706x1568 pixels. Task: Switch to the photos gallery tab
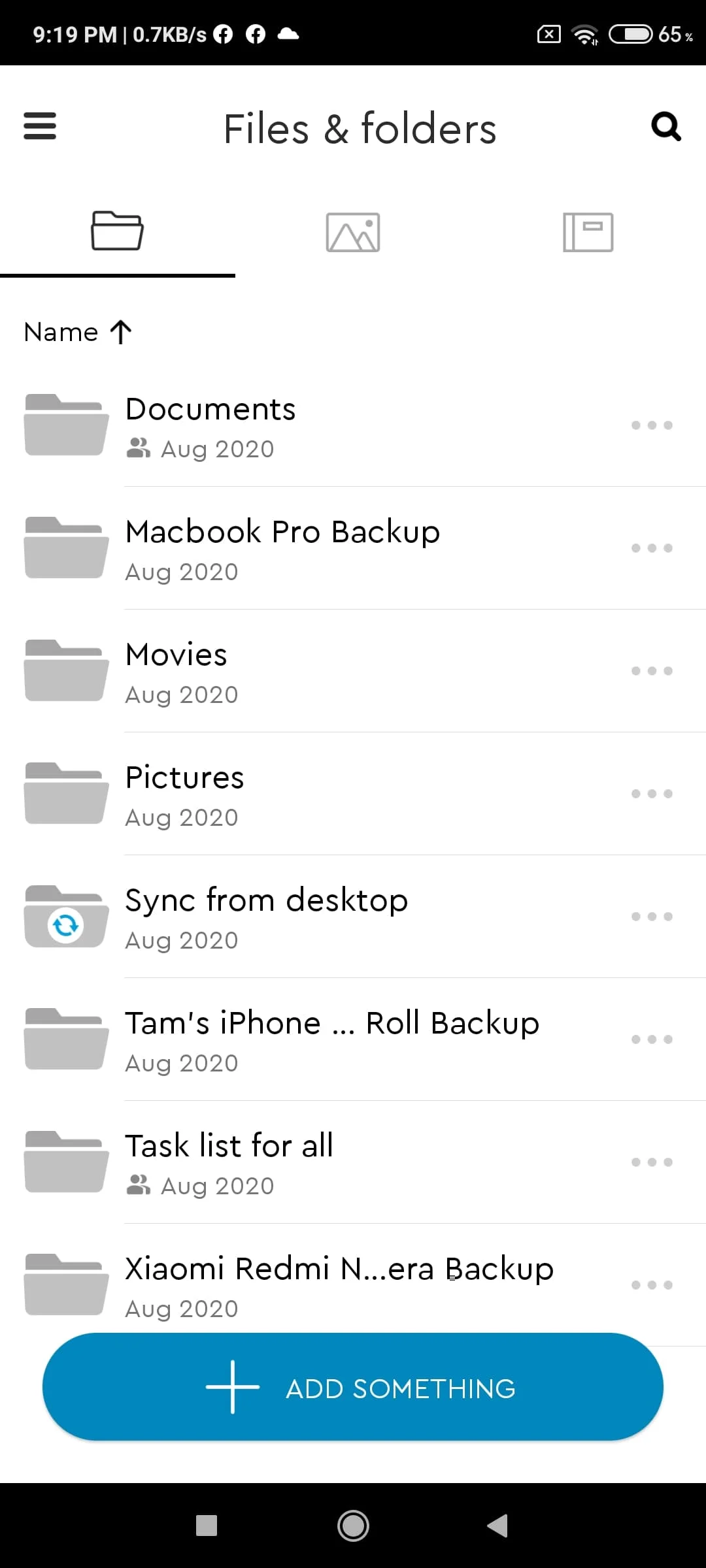click(353, 232)
